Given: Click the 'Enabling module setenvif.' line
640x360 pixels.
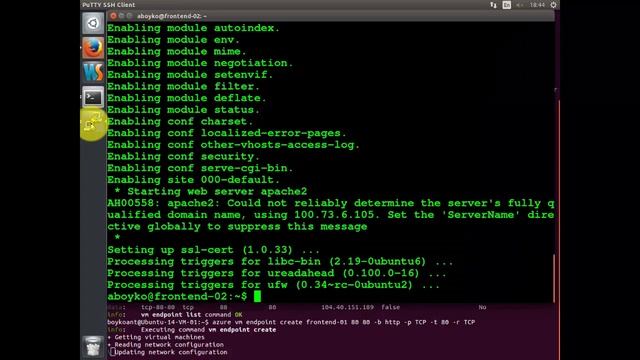Looking at the screenshot, I should click(190, 75).
